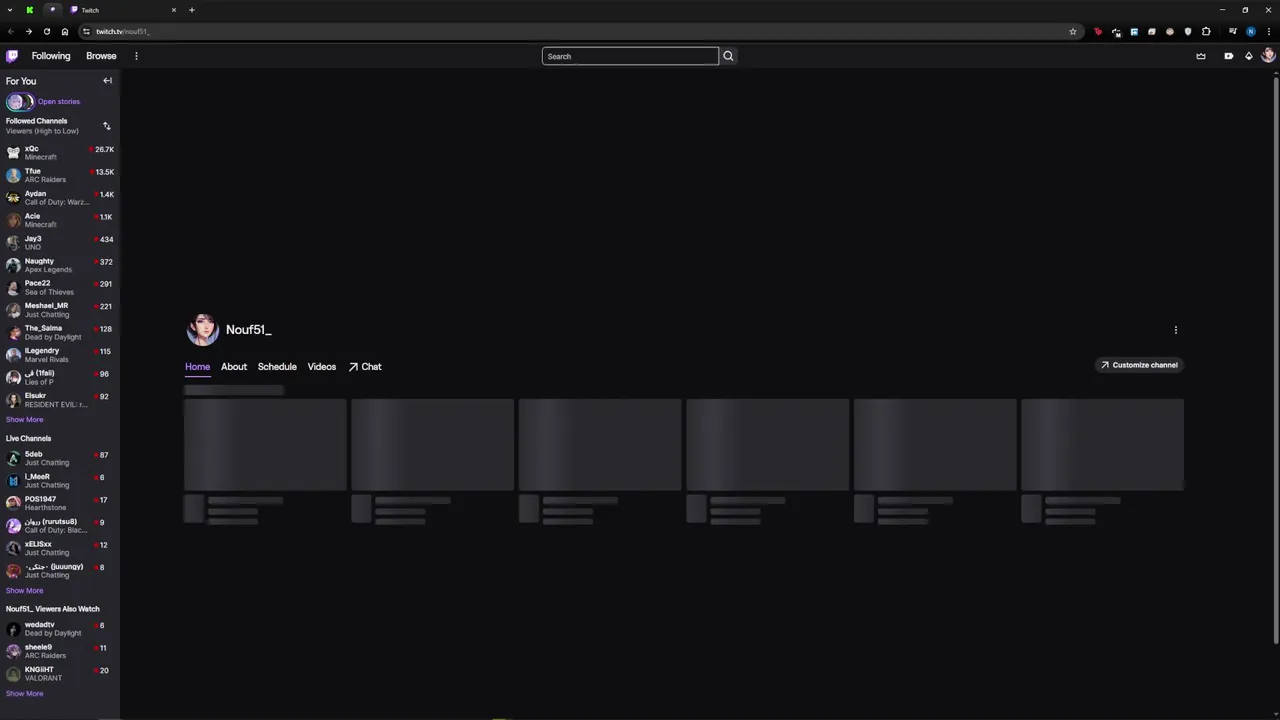Viewport: 1280px width, 720px height.
Task: Open Jay3 channel avatar in sidebar
Action: (x=13, y=242)
